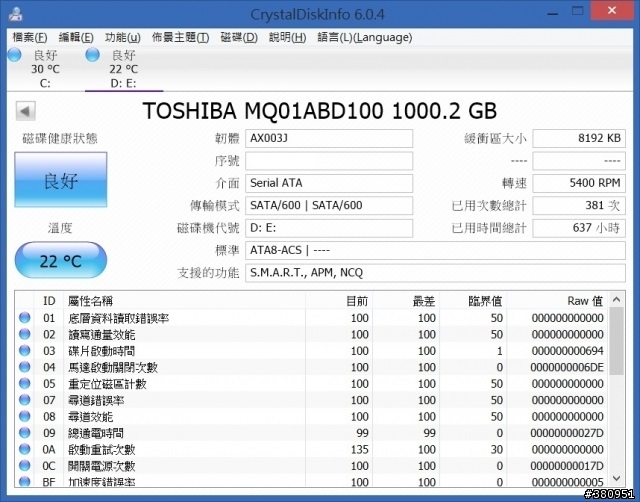Click the scroll down arrow of attribute list
This screenshot has height=502, width=640.
click(x=616, y=478)
